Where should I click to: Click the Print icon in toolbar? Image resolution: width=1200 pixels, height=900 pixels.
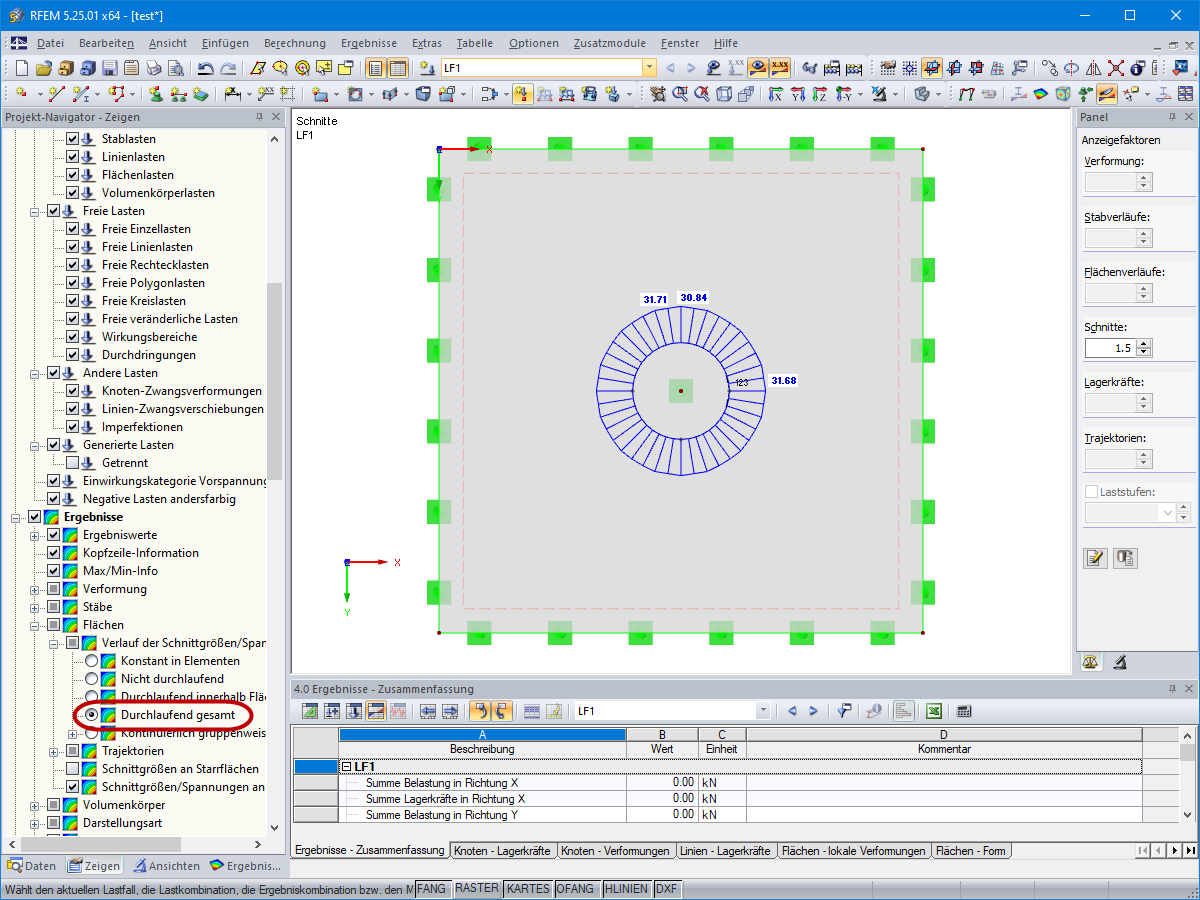(x=153, y=68)
